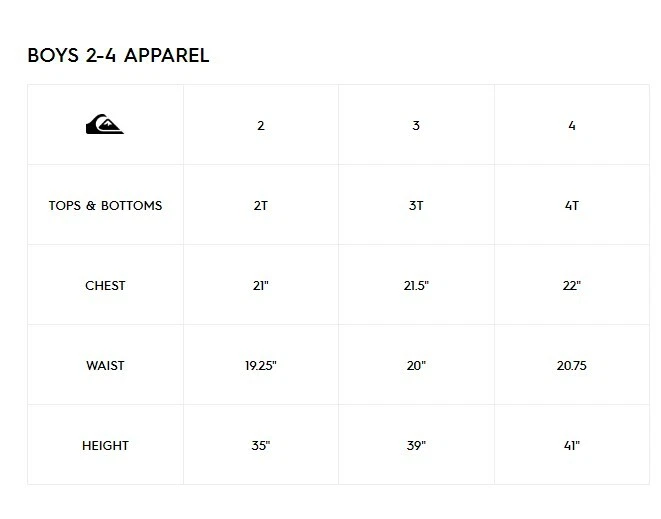Viewport: 661px width, 519px height.
Task: Click the 21.5" chest measurement
Action: (416, 286)
